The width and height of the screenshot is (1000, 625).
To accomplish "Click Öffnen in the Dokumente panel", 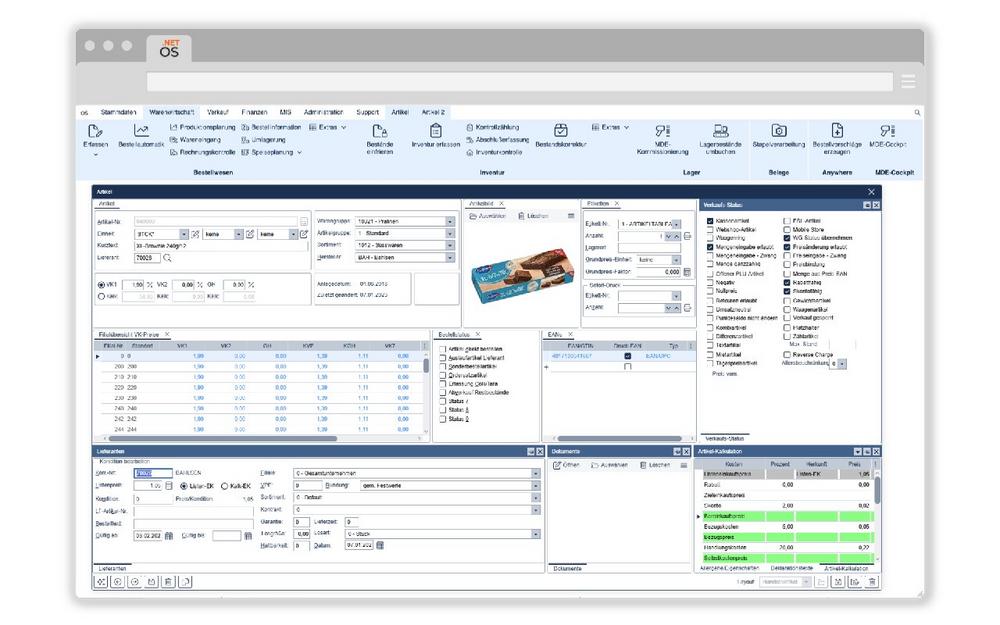I will [566, 465].
